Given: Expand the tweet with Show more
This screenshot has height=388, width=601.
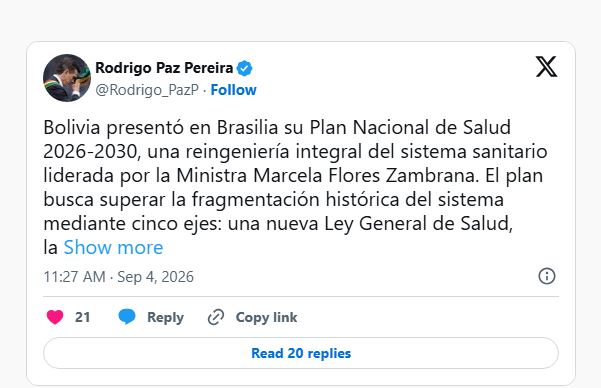Looking at the screenshot, I should [113, 247].
